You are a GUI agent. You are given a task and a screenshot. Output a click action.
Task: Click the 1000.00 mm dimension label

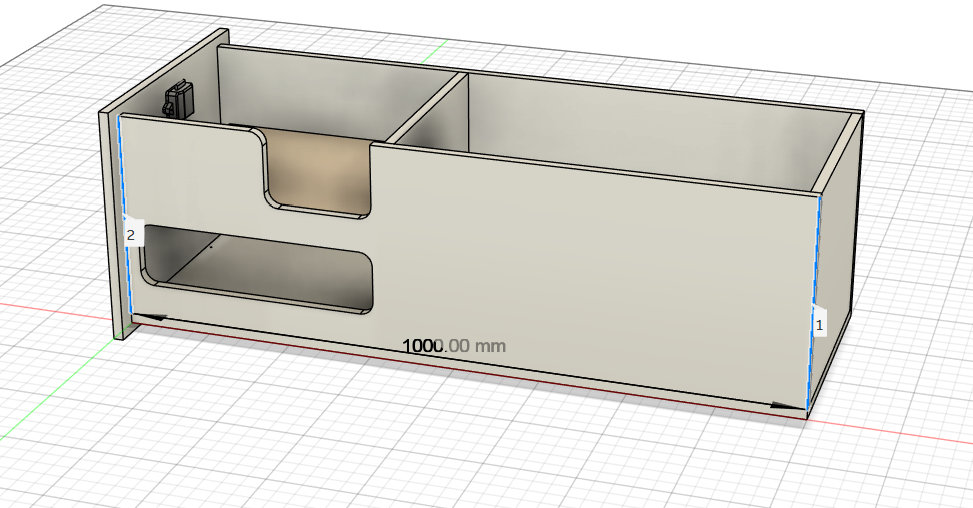pyautogui.click(x=454, y=345)
